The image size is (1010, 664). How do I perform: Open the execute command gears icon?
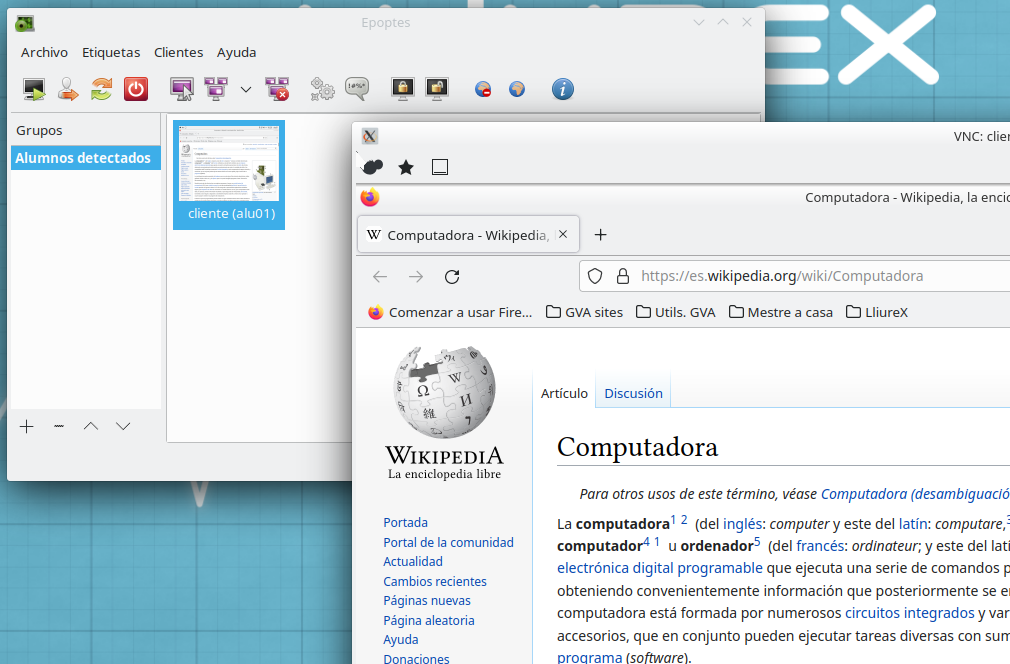(322, 89)
